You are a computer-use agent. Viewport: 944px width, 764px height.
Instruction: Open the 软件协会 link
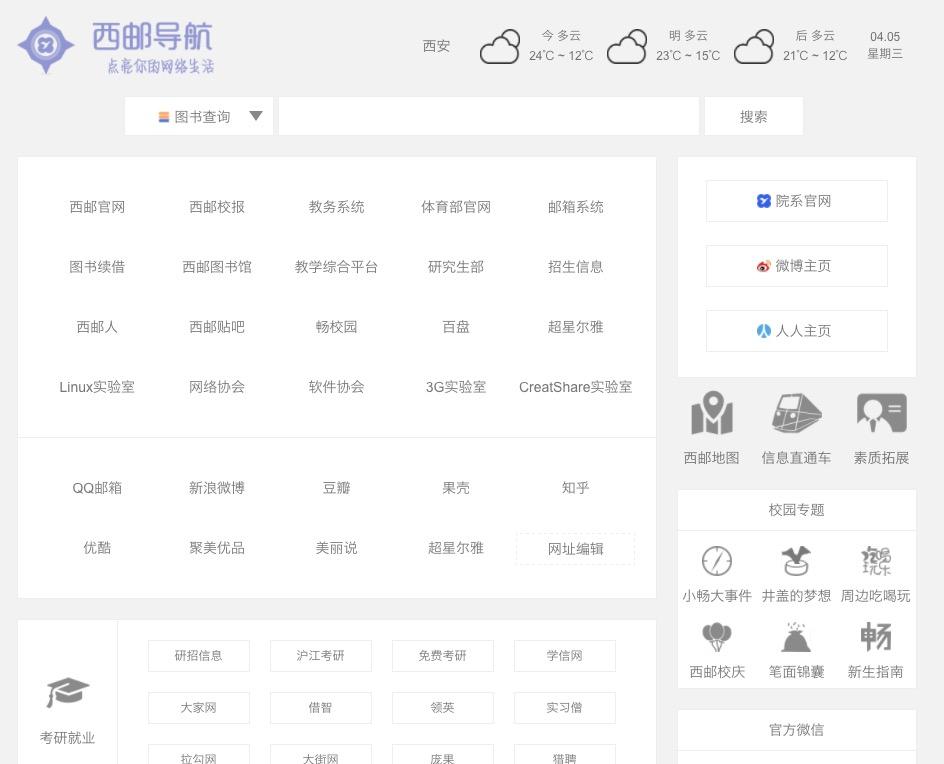point(337,387)
